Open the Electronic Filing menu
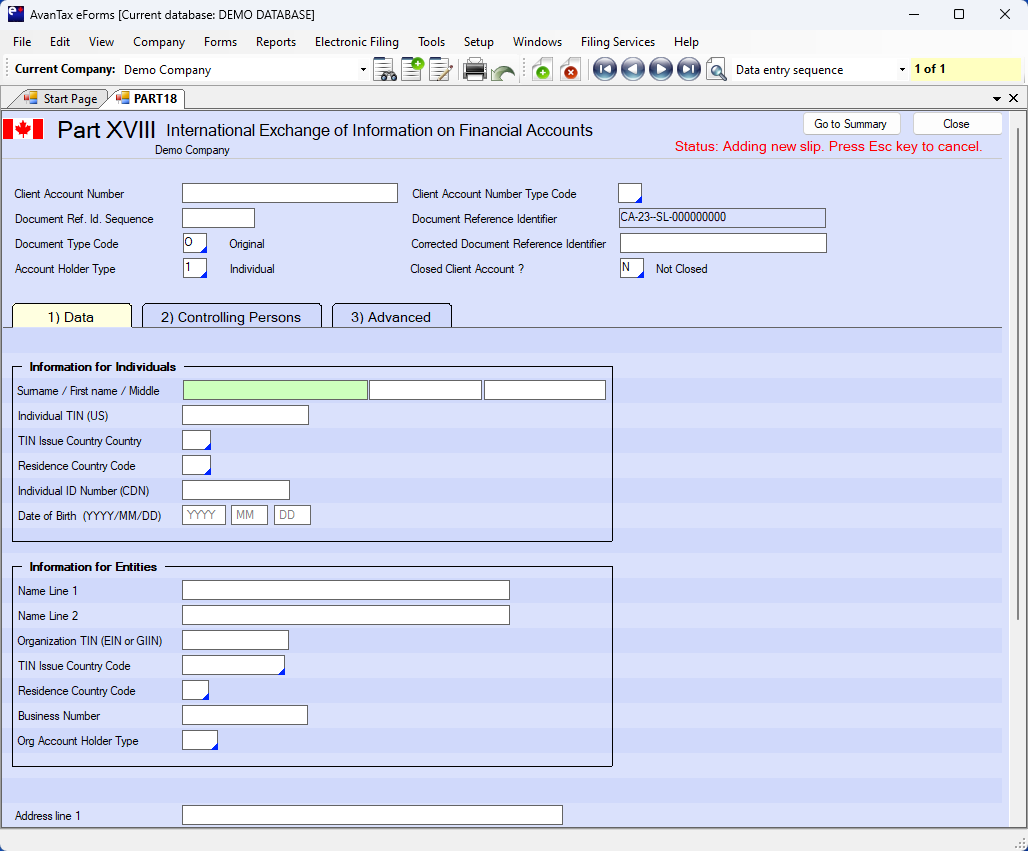 (x=356, y=42)
